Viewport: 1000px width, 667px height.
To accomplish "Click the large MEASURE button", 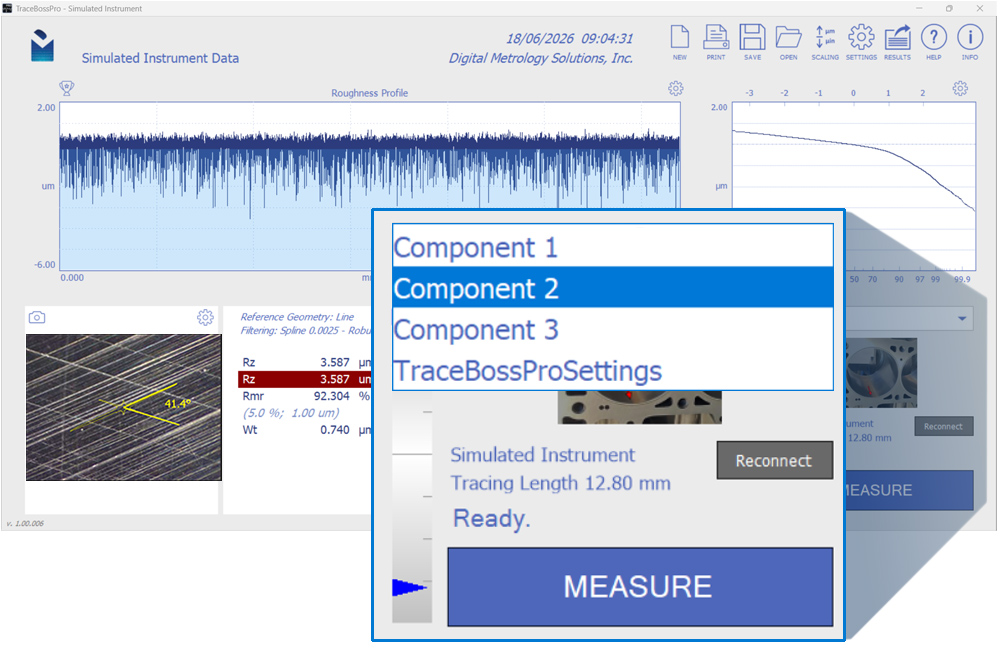I will point(640,587).
